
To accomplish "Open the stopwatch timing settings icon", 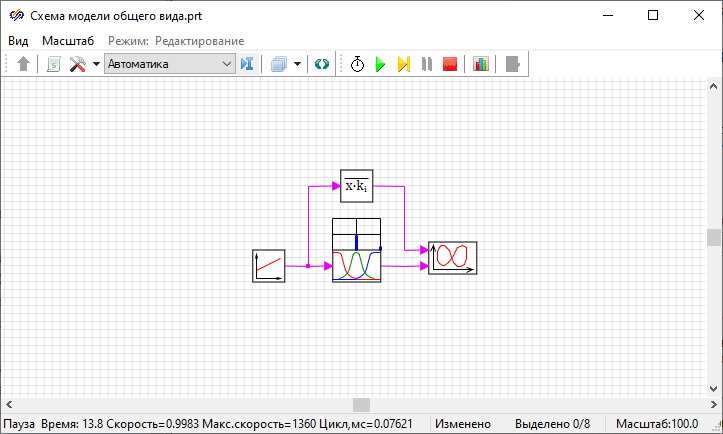I will (357, 64).
